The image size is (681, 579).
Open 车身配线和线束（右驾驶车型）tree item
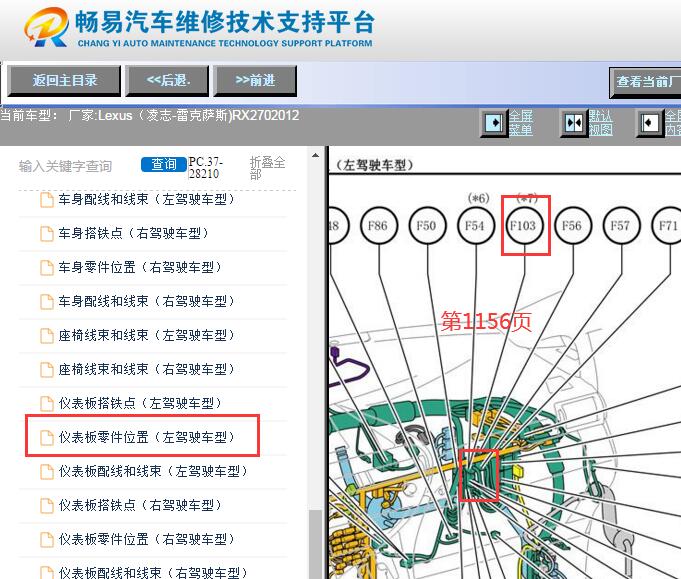[x=146, y=301]
